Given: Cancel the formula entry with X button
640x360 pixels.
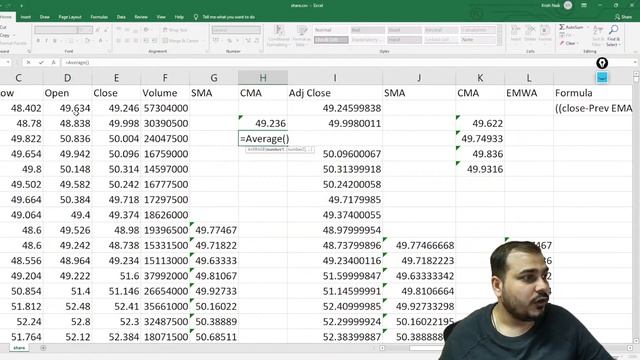Looking at the screenshot, I should (x=28, y=62).
